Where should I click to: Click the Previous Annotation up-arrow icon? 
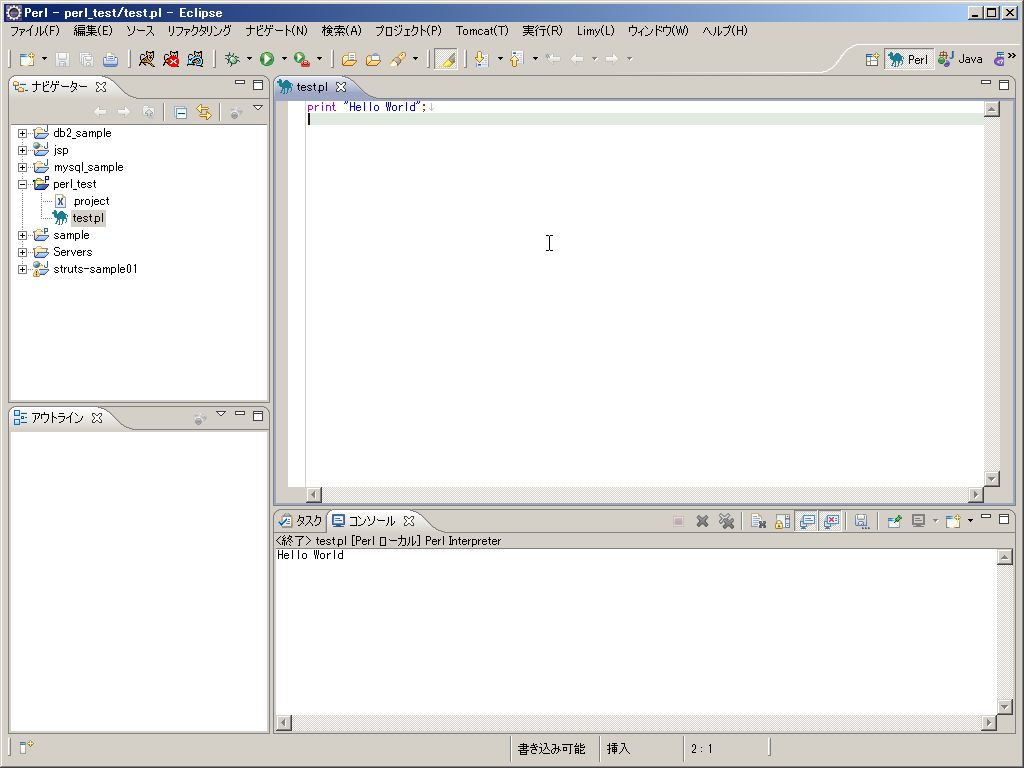click(516, 59)
